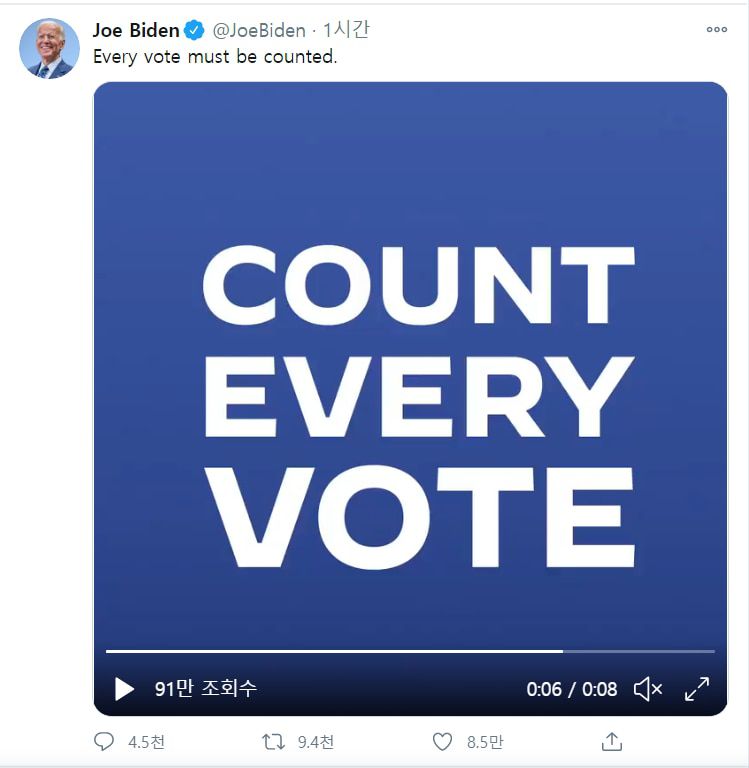
Task: Unmute the video with the speaker icon
Action: [x=648, y=689]
